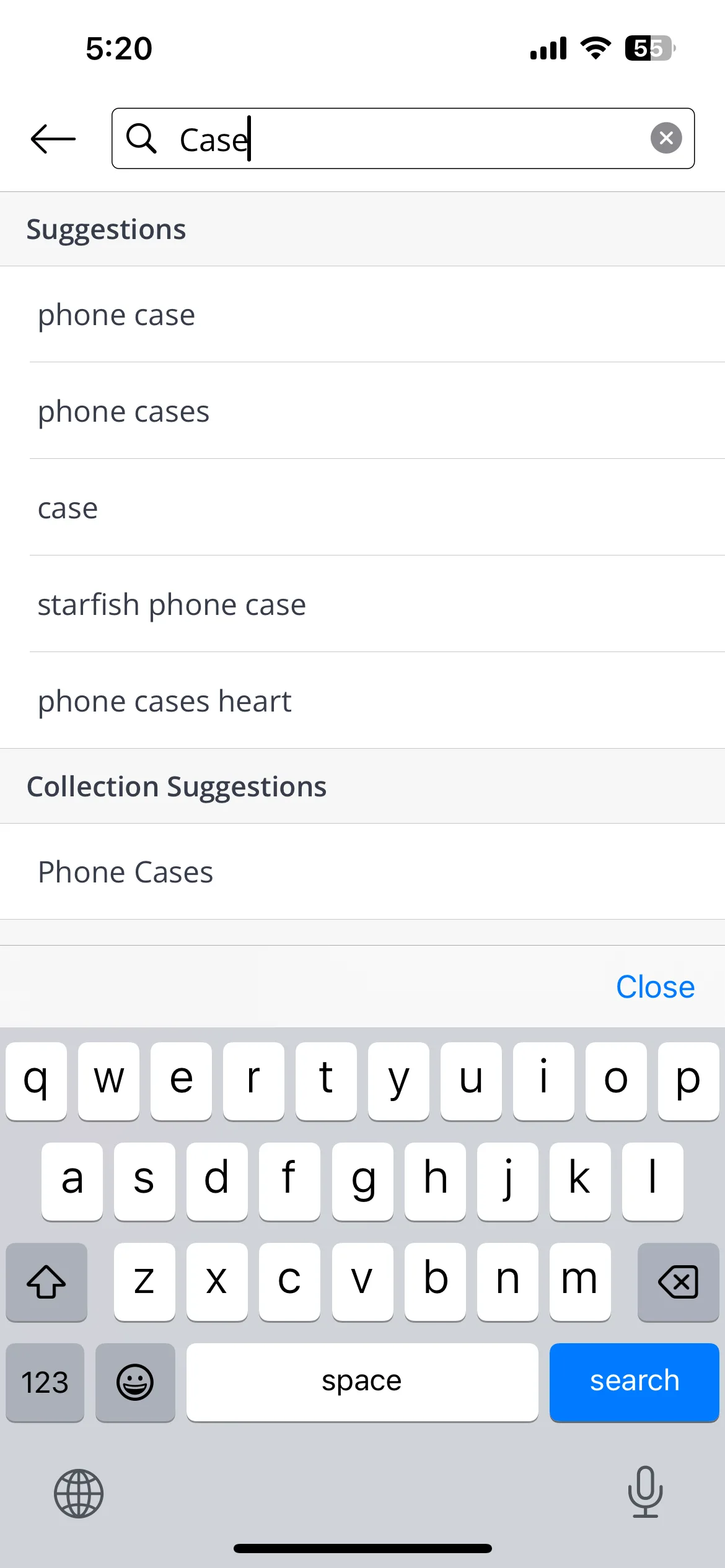Tap the letter s key
Viewport: 725px width, 1568px height.
pos(144,1182)
